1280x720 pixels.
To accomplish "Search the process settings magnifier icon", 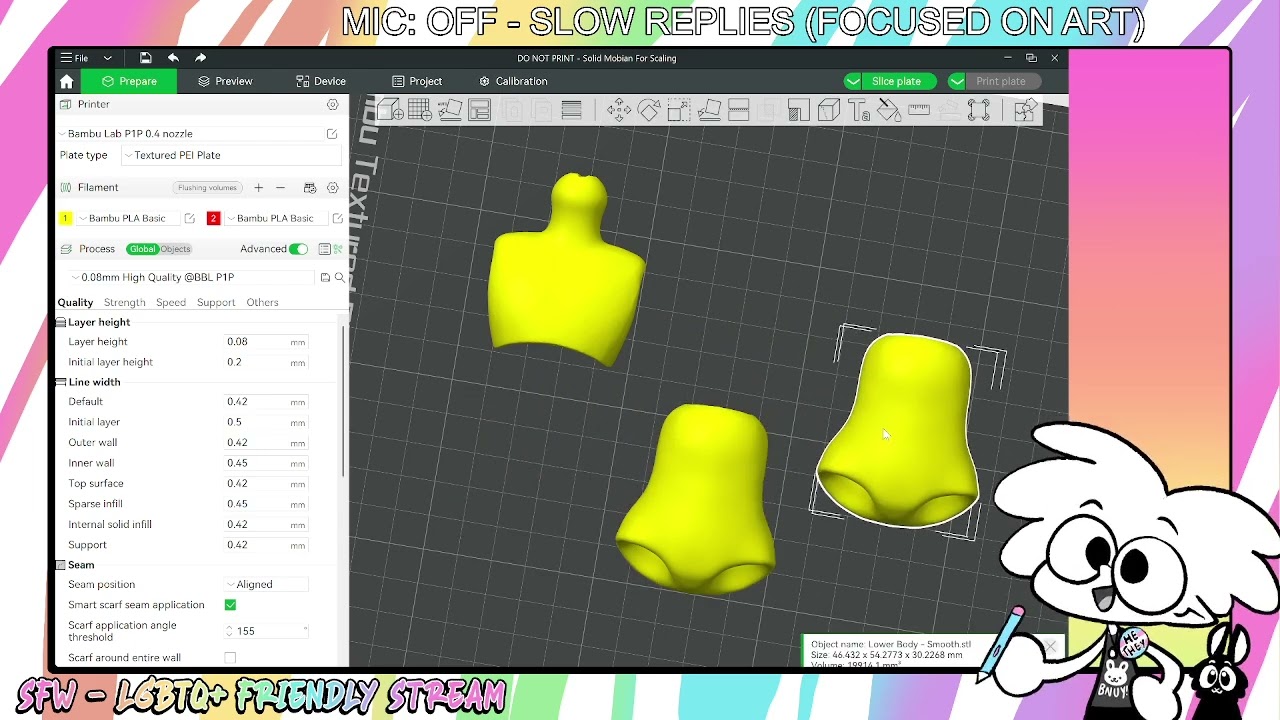I will [x=339, y=278].
